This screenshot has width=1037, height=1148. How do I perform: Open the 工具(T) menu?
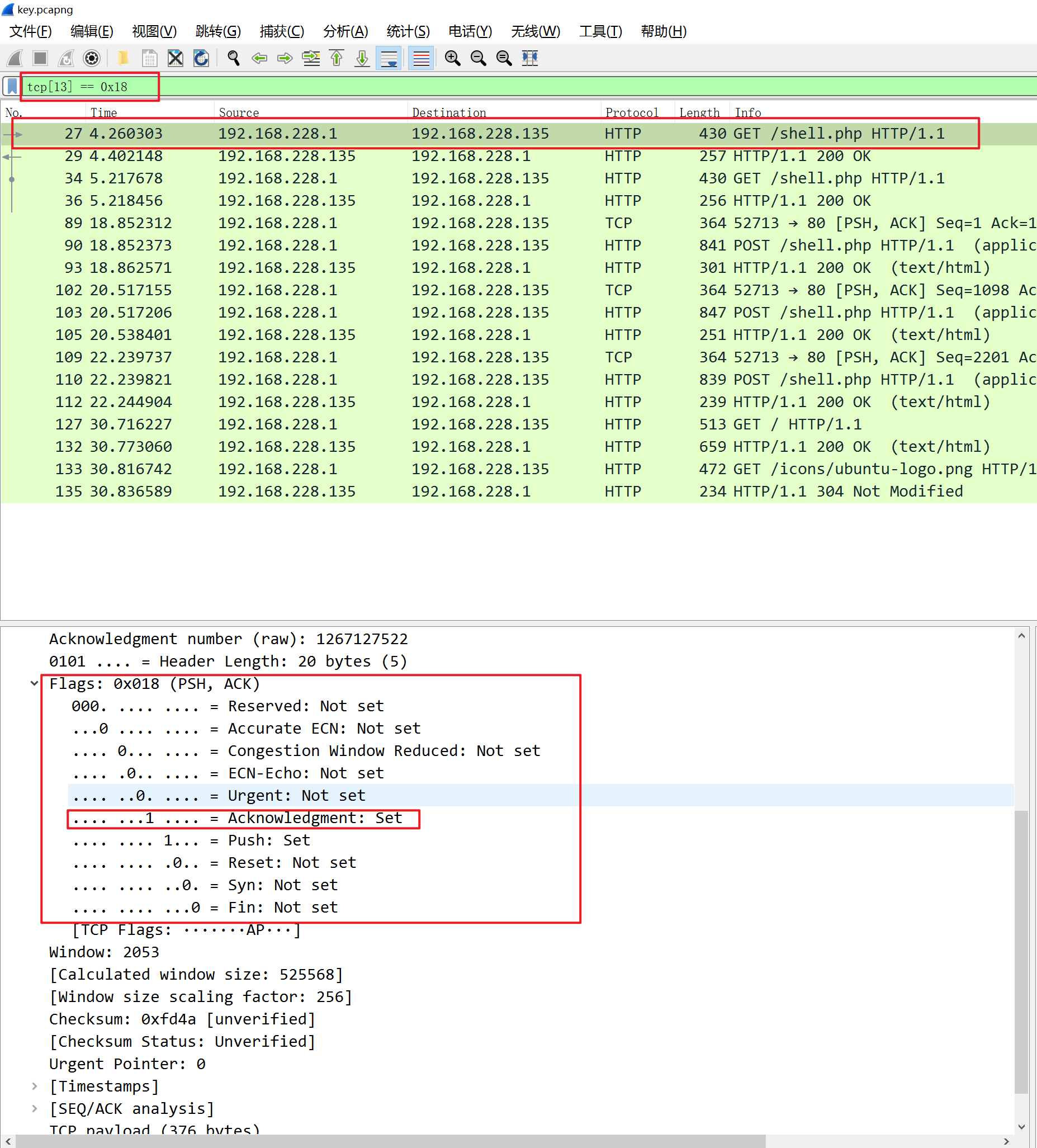[600, 31]
